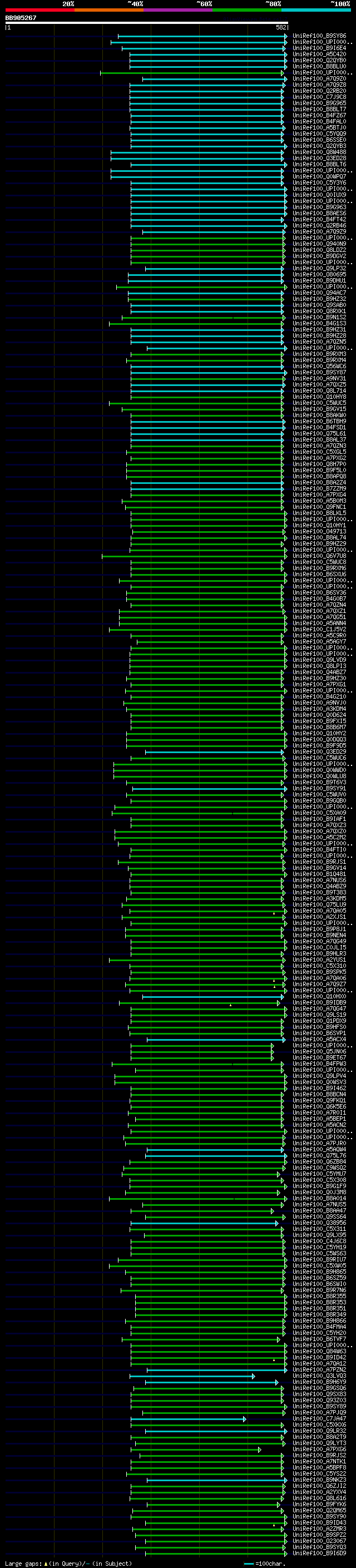The width and height of the screenshot is (356, 1568).
Task: Select the UniRef100_B4FZ67 label
Action: tap(319, 116)
